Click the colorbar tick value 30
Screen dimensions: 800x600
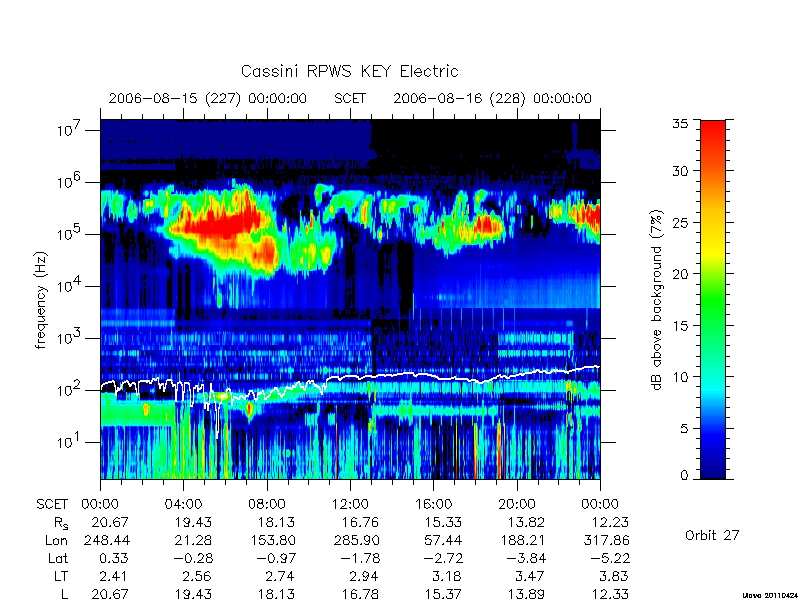pyautogui.click(x=680, y=170)
